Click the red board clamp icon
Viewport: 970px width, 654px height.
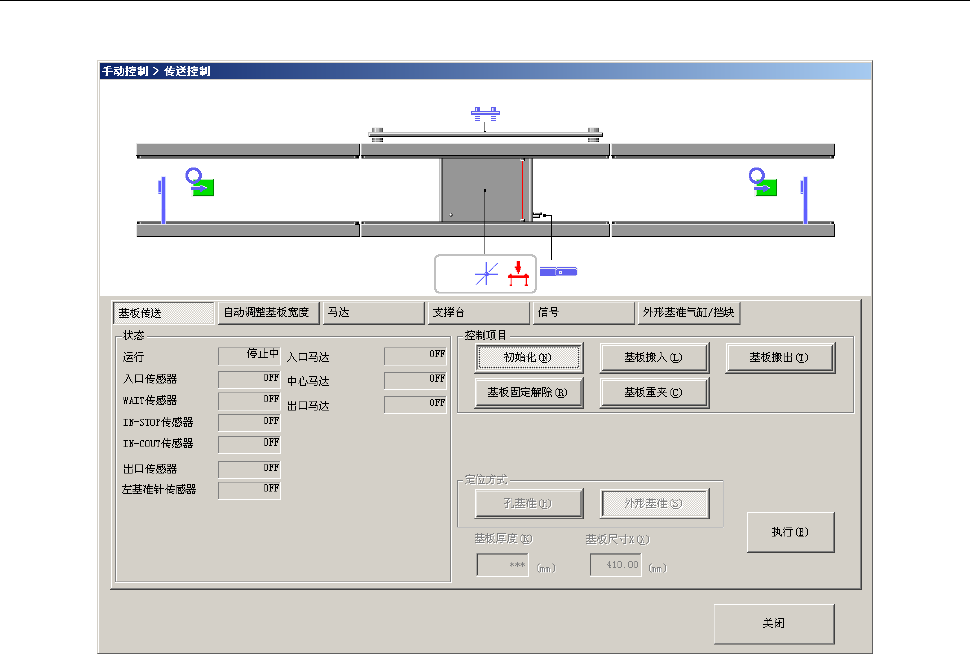click(x=518, y=273)
